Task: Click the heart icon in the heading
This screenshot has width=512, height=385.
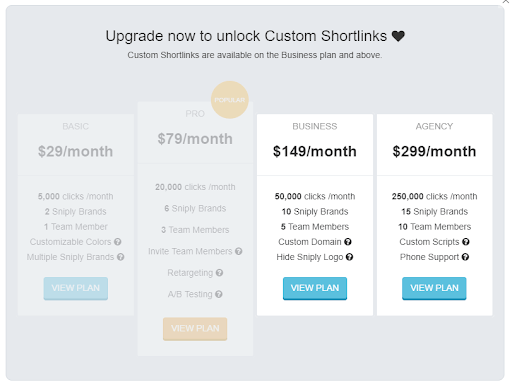Action: 398,36
